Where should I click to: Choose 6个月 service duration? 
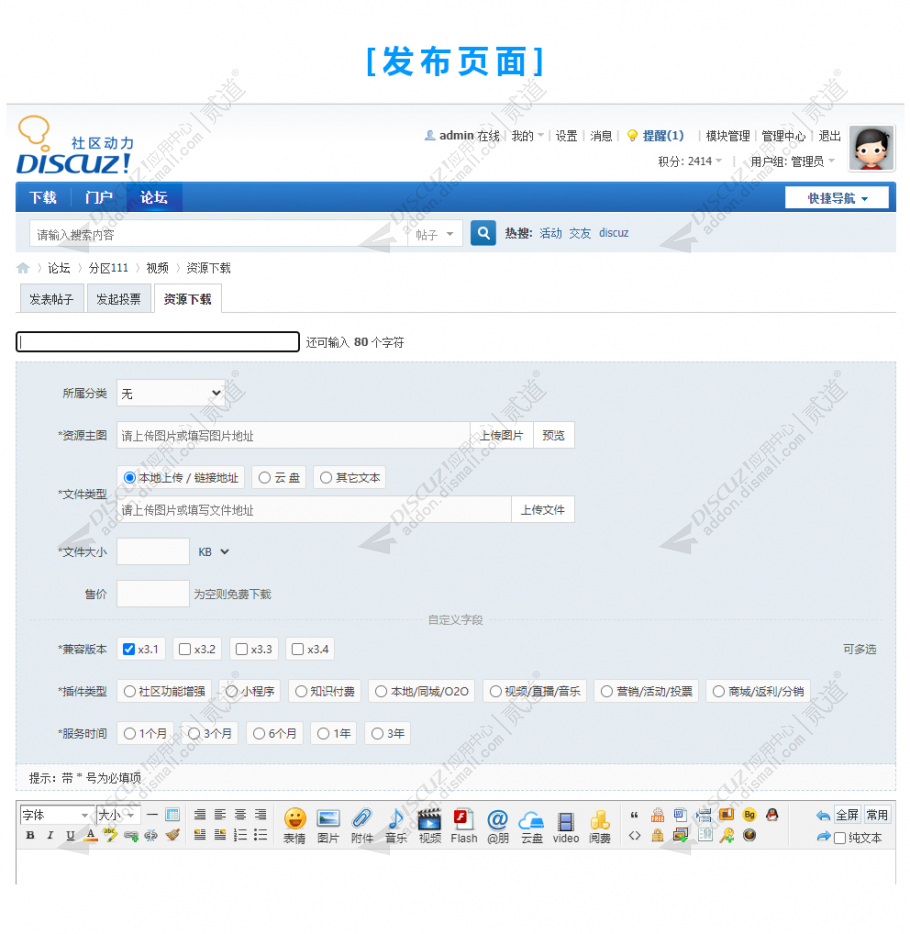[275, 734]
